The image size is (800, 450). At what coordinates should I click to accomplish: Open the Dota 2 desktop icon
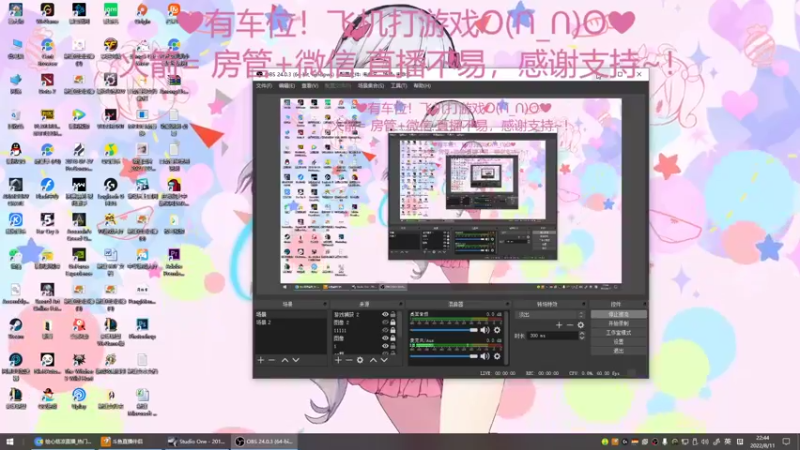(47, 84)
